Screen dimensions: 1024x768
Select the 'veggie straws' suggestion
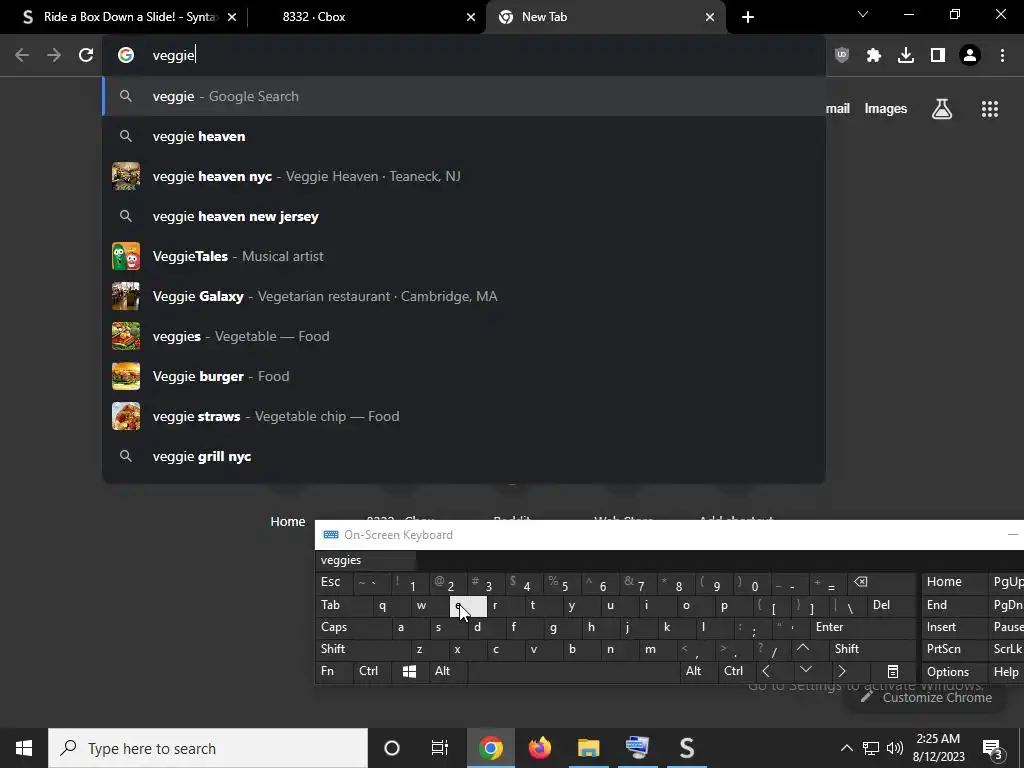pos(464,416)
